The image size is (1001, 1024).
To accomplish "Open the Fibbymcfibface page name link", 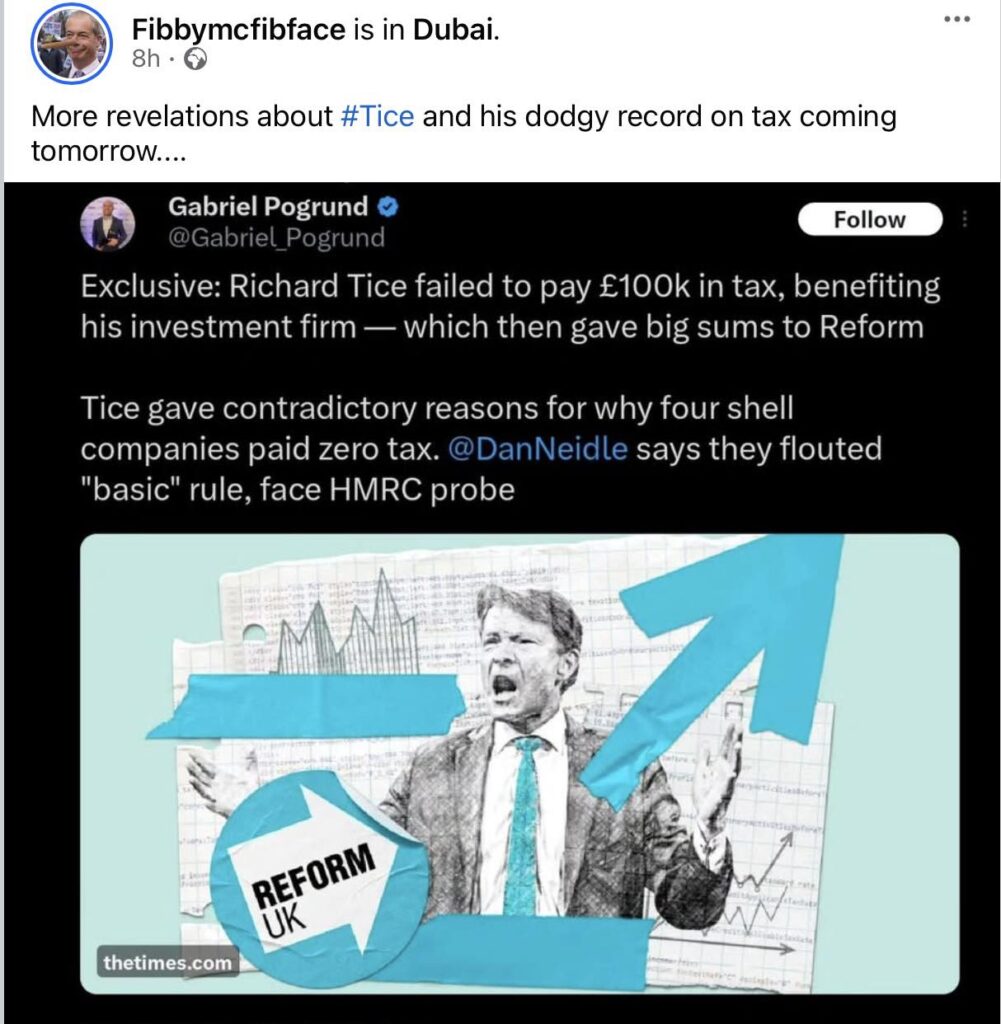I will (238, 29).
